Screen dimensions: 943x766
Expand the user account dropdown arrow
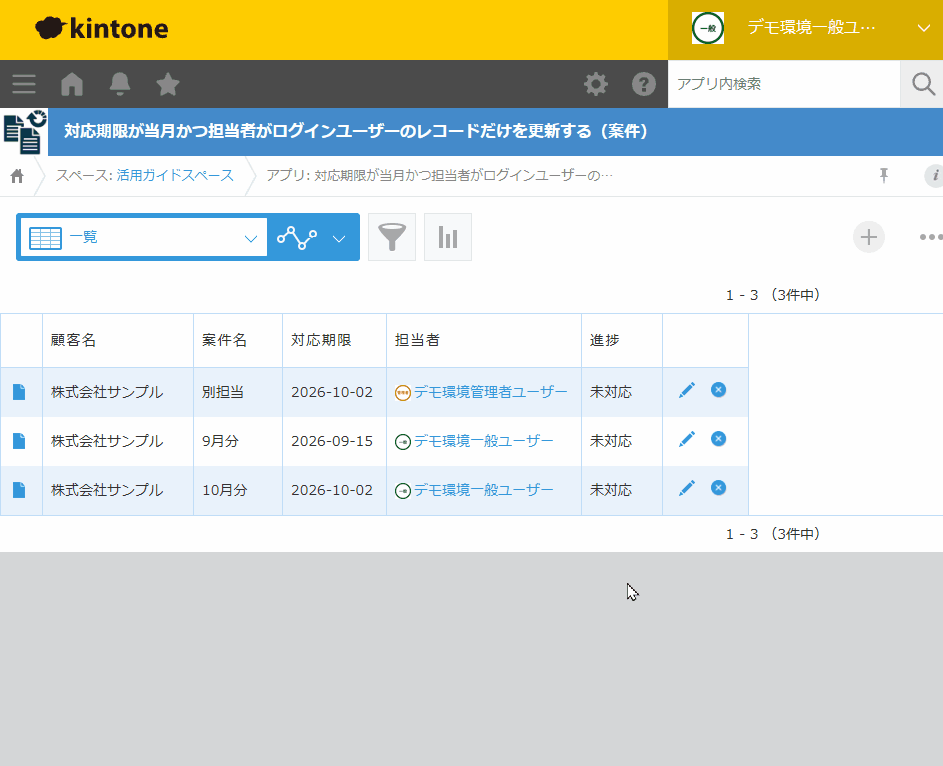(x=924, y=28)
